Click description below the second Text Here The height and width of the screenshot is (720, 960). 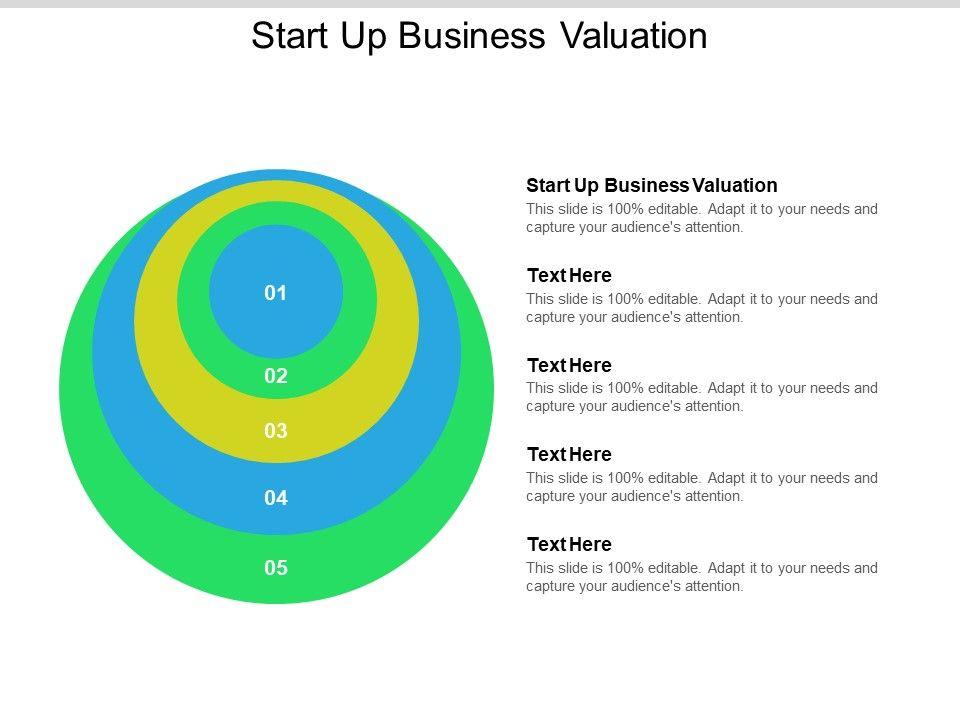pyautogui.click(x=701, y=397)
